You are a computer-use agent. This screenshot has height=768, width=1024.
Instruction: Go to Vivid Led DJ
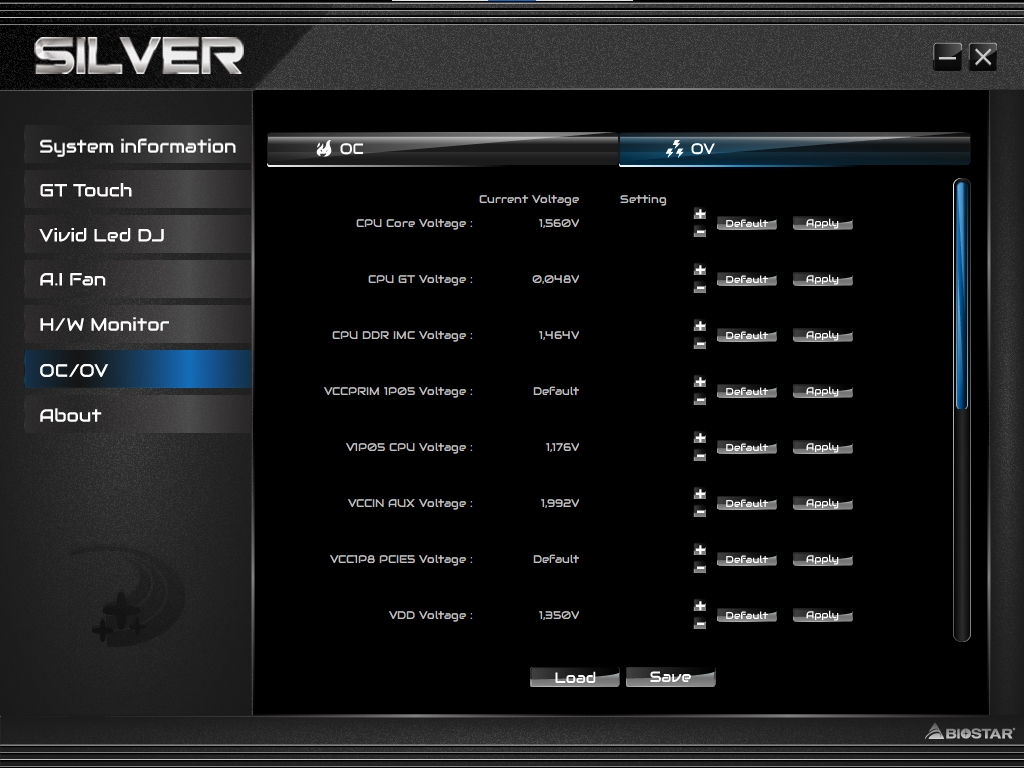(x=138, y=234)
